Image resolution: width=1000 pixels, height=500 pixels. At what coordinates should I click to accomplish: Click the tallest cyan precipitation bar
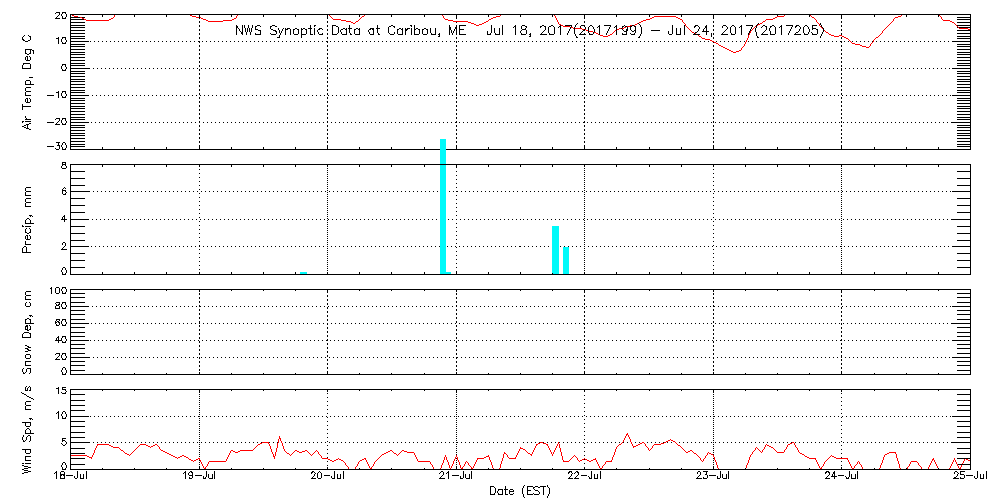443,205
